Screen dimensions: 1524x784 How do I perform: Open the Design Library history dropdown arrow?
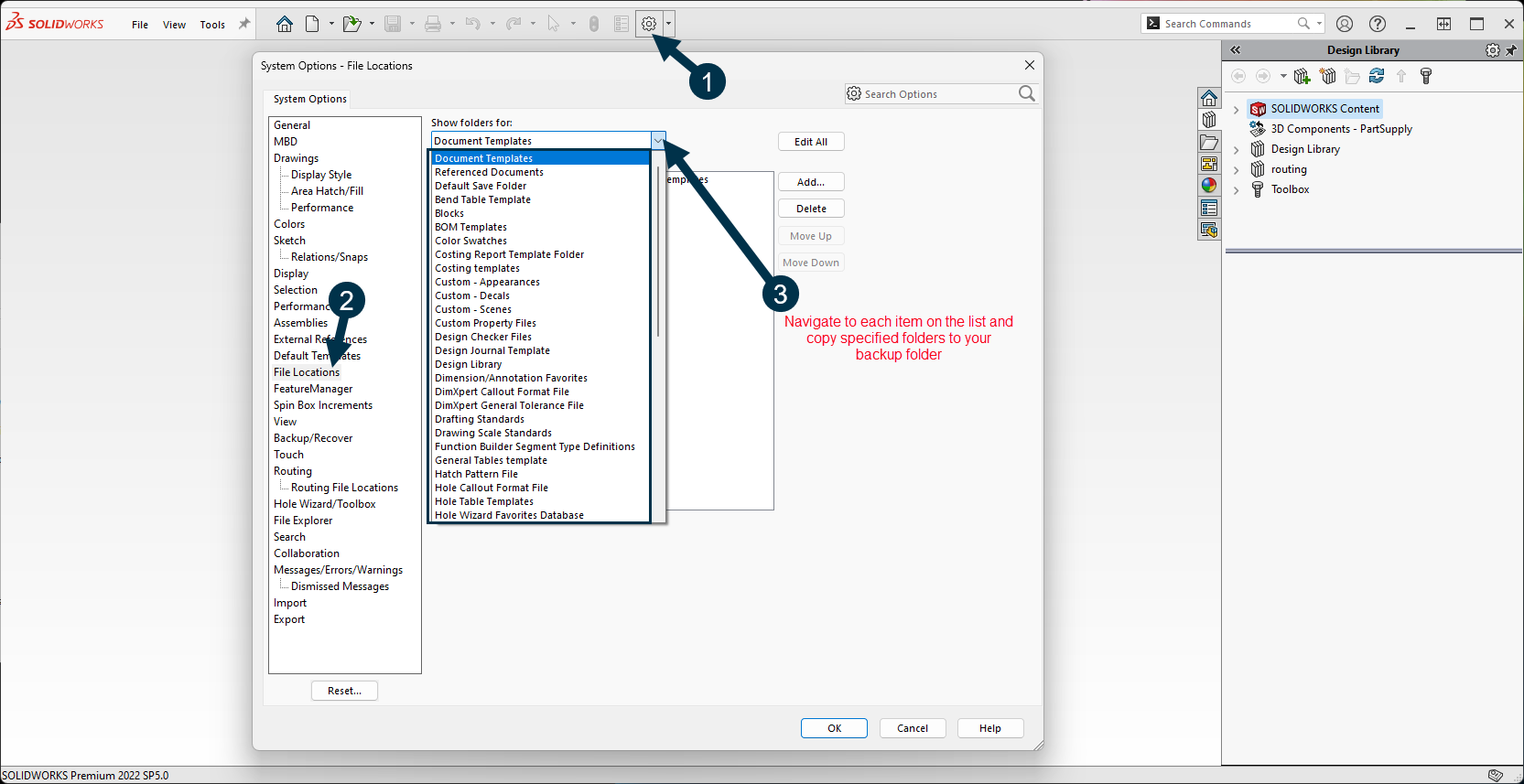(1283, 76)
